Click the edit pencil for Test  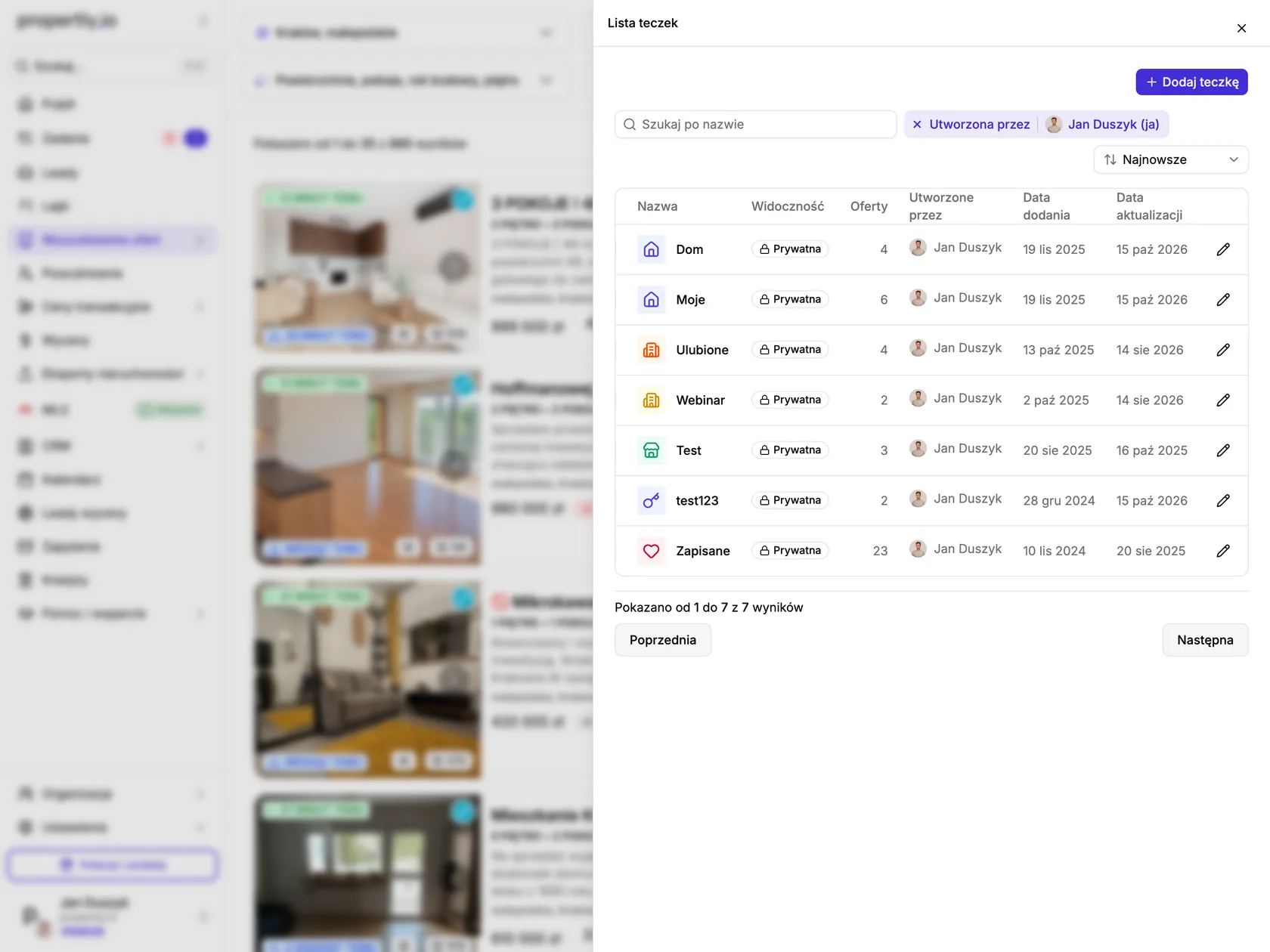click(x=1223, y=450)
